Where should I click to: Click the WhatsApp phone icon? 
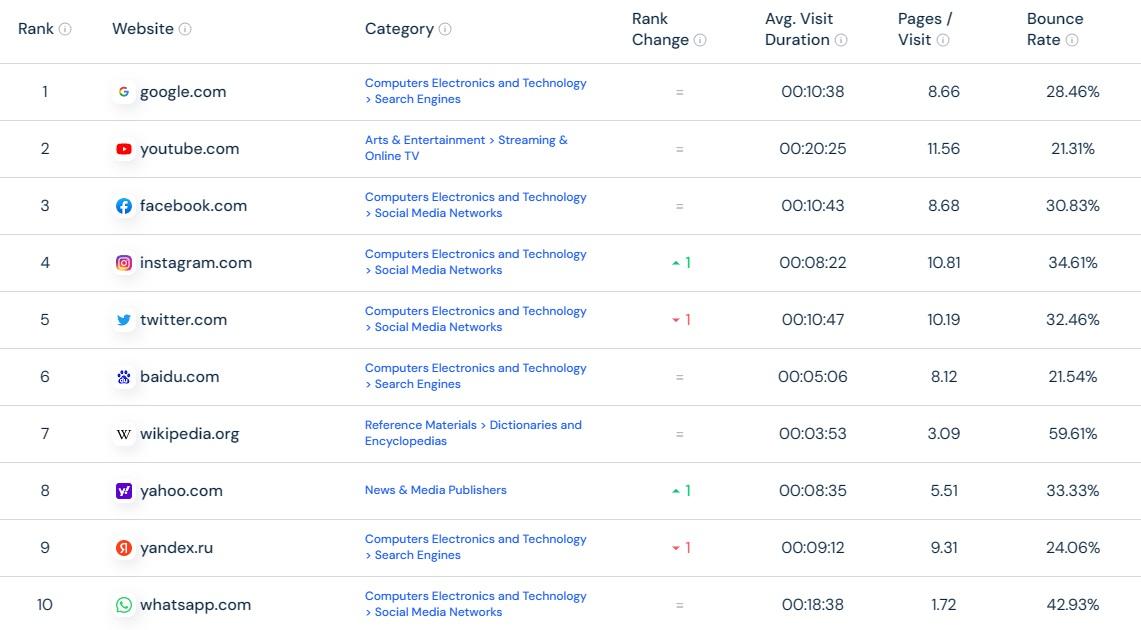[x=123, y=604]
